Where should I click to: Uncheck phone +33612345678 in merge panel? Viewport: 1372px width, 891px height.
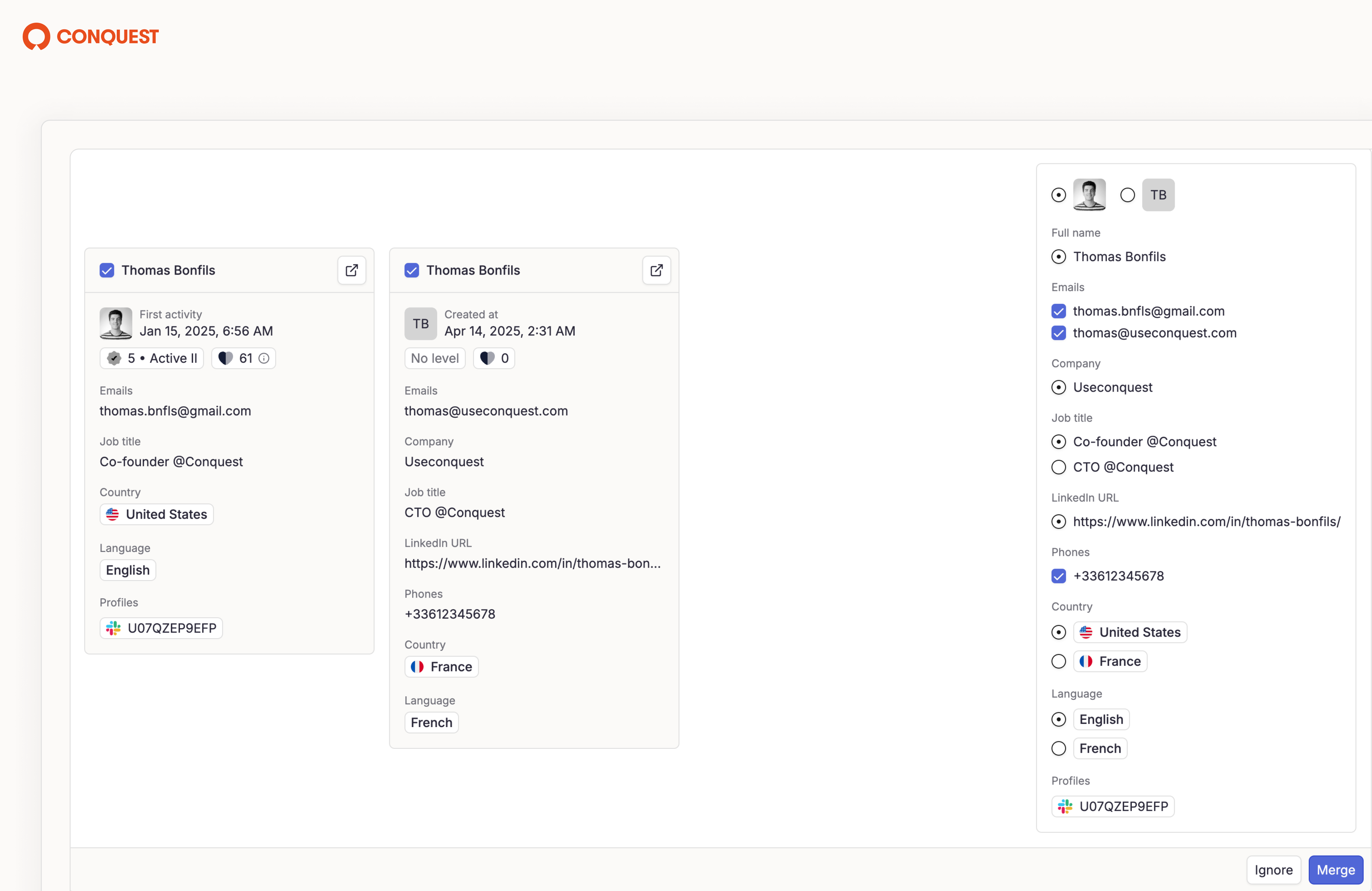pyautogui.click(x=1058, y=576)
